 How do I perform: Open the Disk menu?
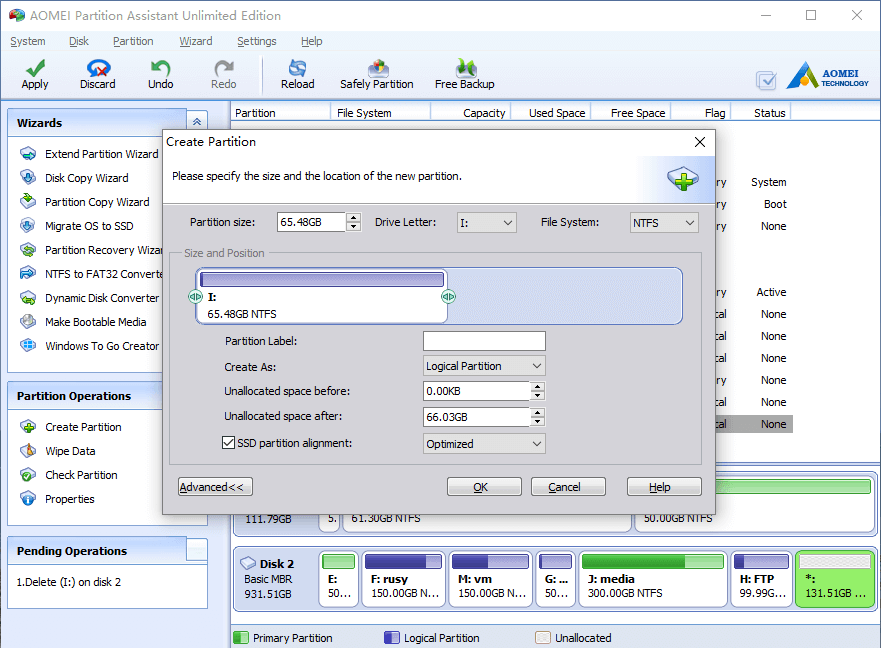[79, 41]
